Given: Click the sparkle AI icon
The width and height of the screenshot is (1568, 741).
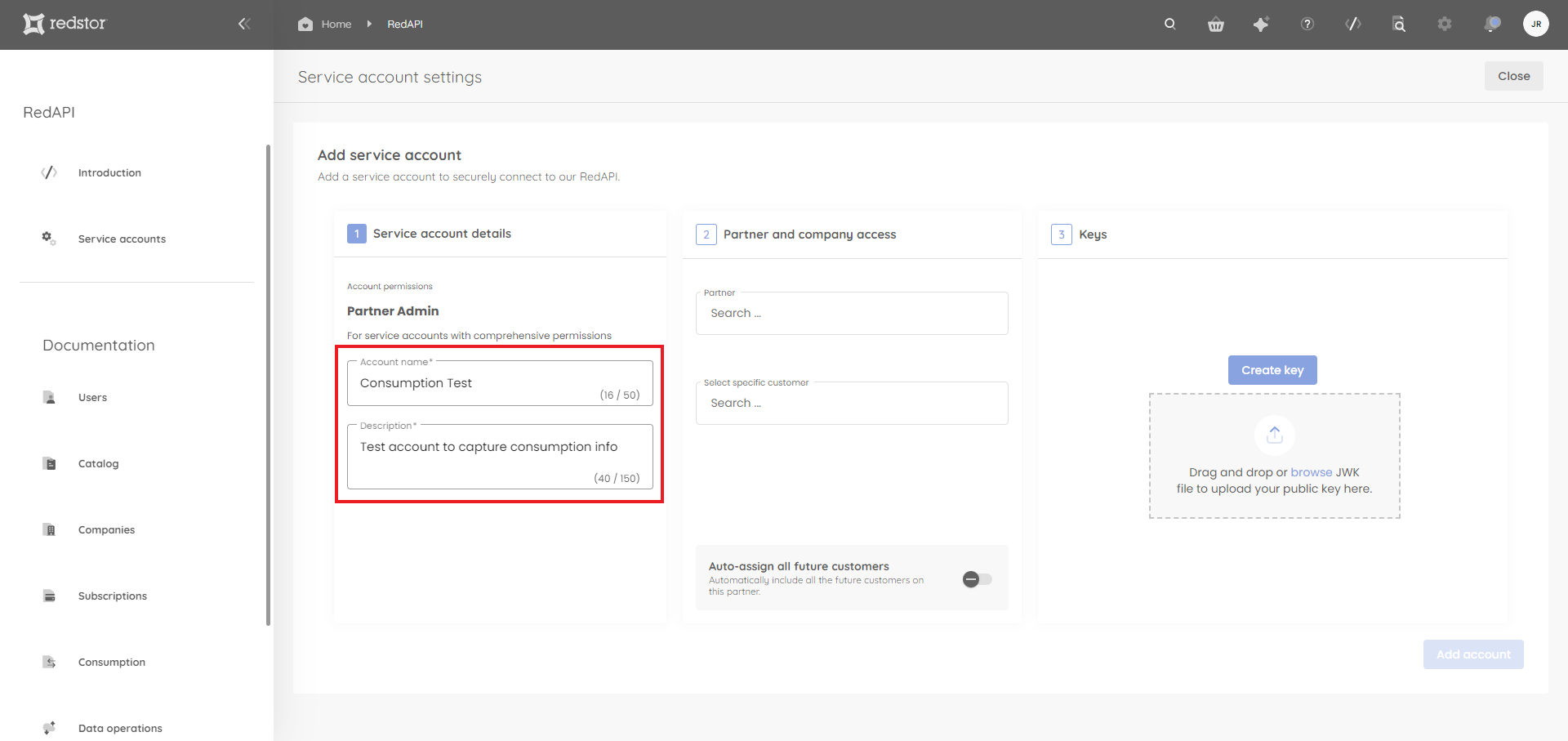Looking at the screenshot, I should [1261, 24].
